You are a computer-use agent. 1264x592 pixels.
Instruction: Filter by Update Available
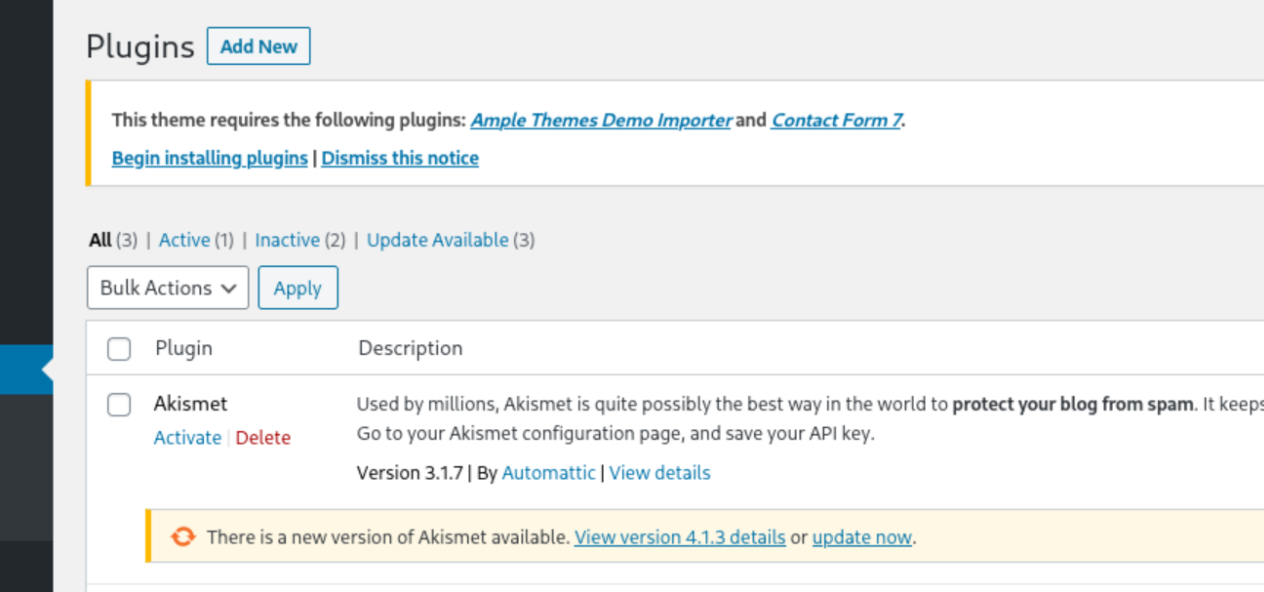437,240
